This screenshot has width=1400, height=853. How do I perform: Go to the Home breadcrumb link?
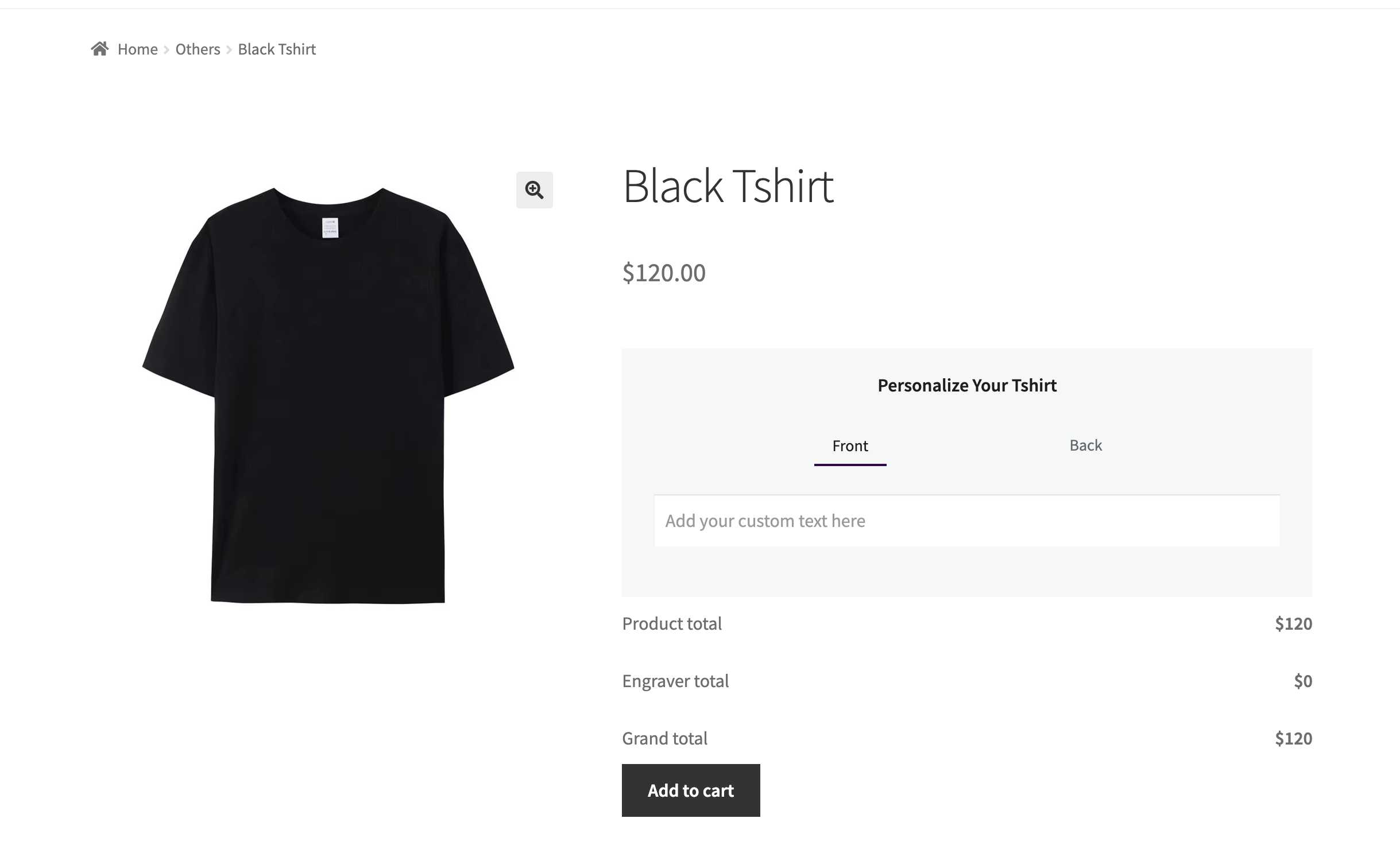[x=138, y=49]
